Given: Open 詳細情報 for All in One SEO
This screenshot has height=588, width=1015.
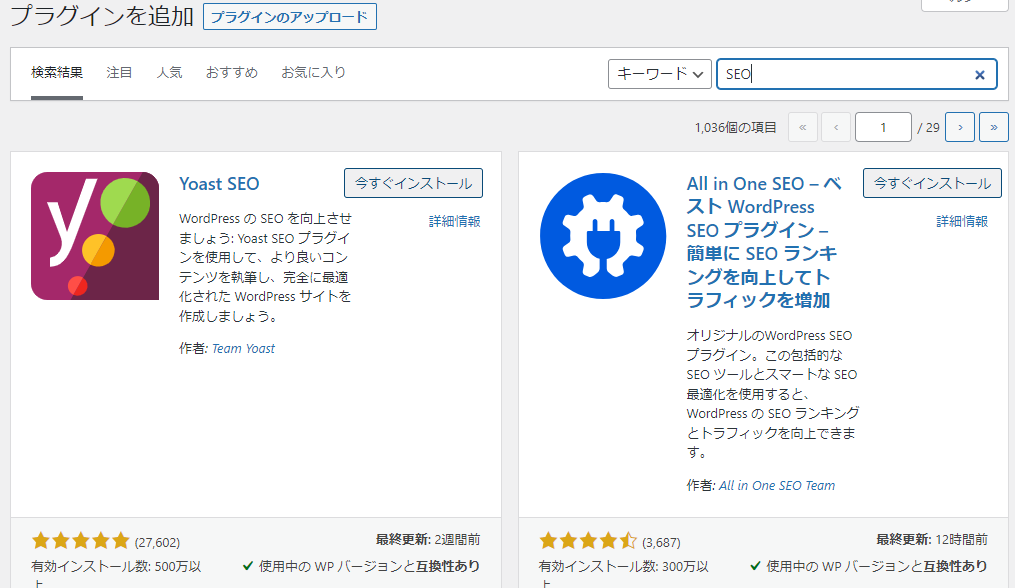Looking at the screenshot, I should [x=962, y=221].
